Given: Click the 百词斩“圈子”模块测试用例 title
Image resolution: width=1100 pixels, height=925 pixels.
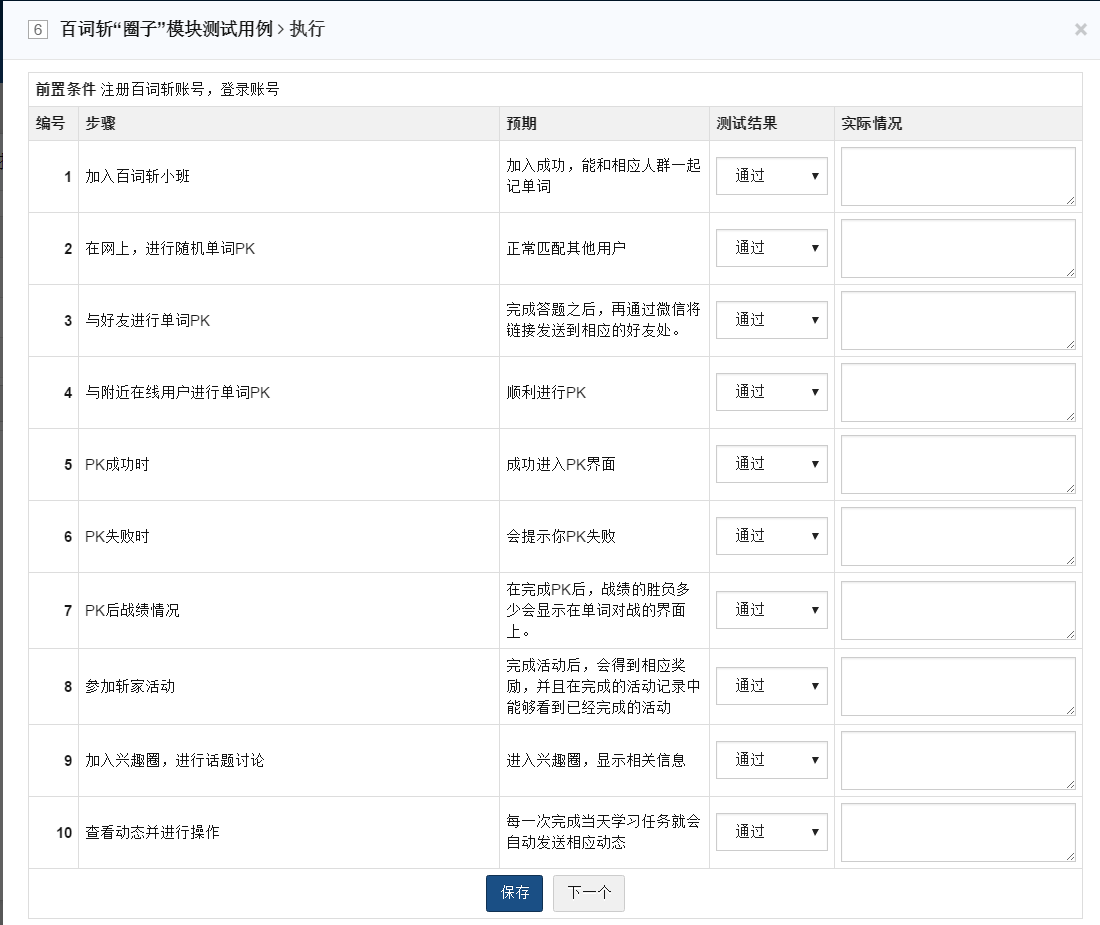Looking at the screenshot, I should (x=166, y=30).
